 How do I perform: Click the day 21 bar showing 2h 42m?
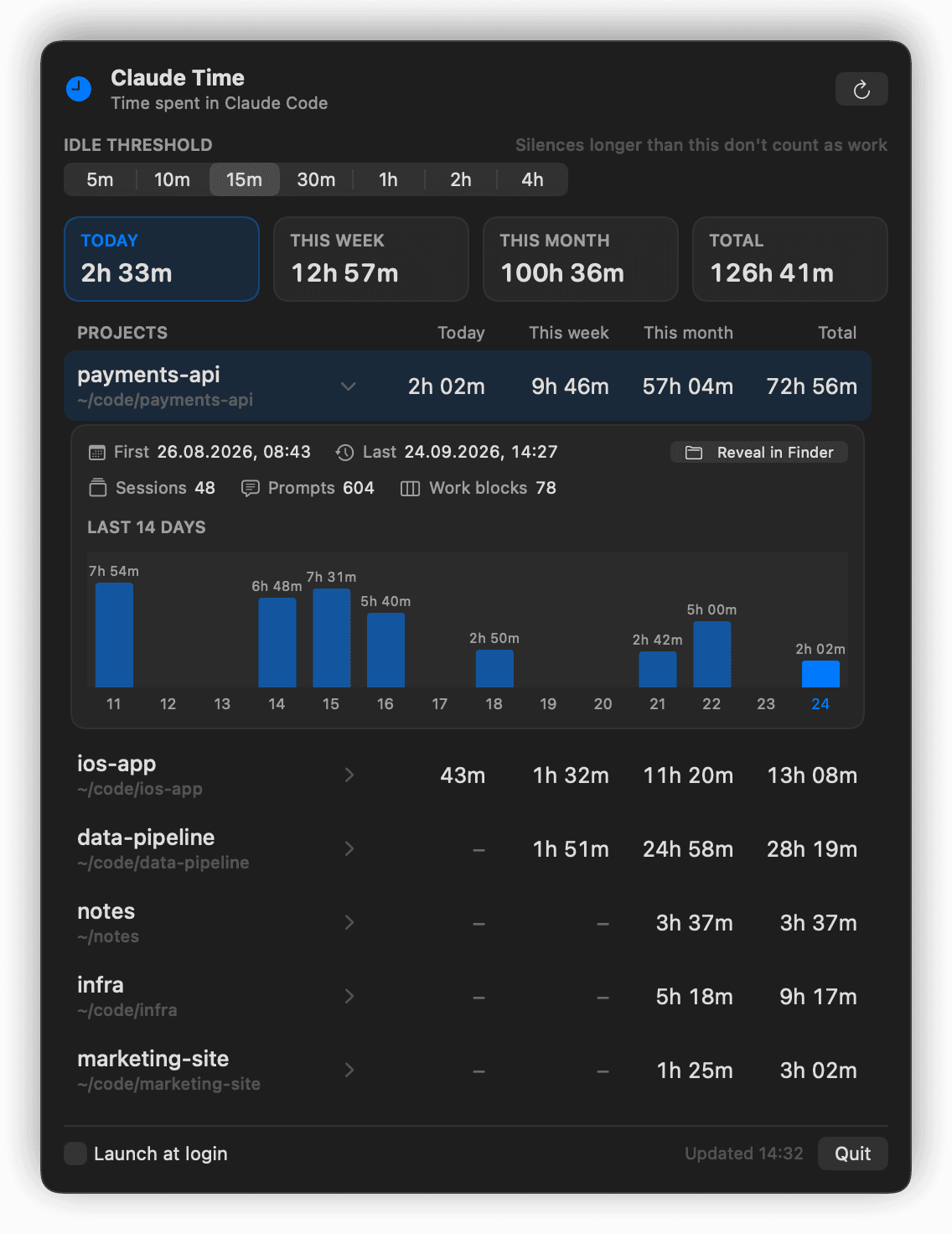click(x=658, y=670)
